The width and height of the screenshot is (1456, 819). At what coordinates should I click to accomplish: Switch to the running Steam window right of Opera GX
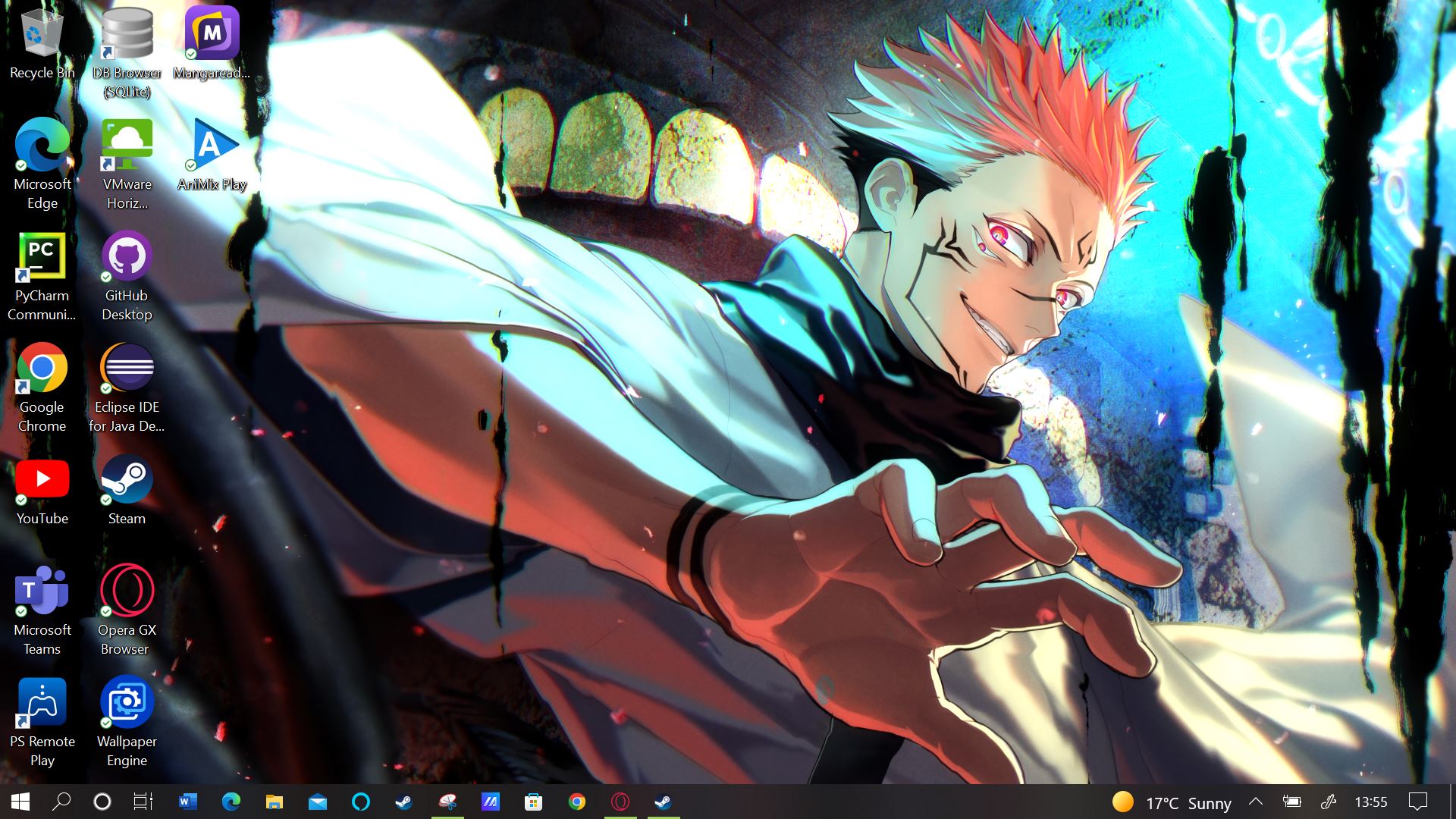[664, 802]
